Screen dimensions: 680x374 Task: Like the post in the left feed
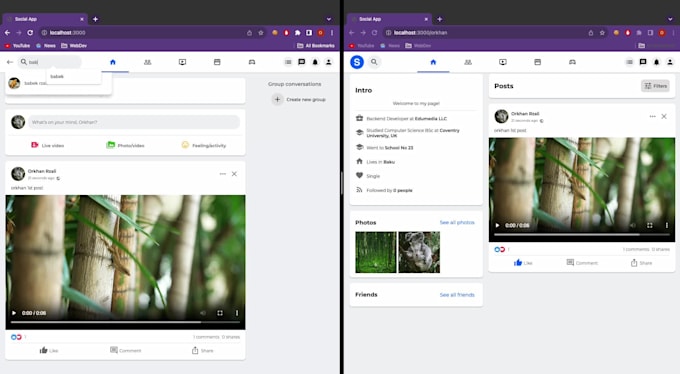pyautogui.click(x=49, y=350)
